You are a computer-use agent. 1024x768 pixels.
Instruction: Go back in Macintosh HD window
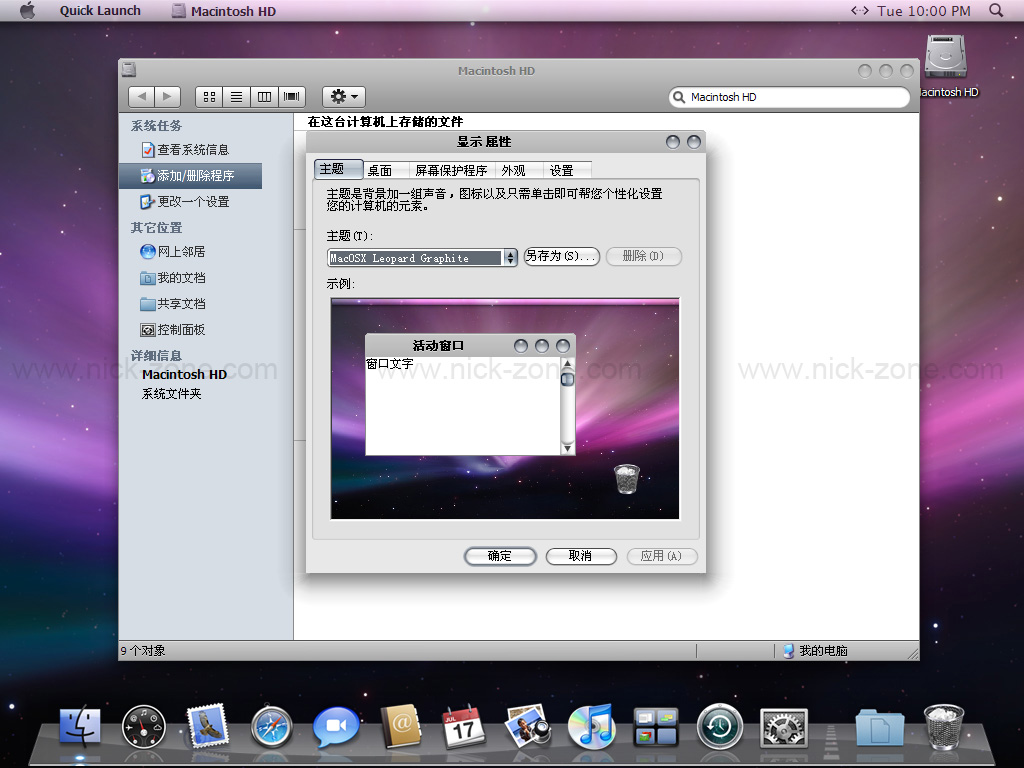click(x=142, y=97)
